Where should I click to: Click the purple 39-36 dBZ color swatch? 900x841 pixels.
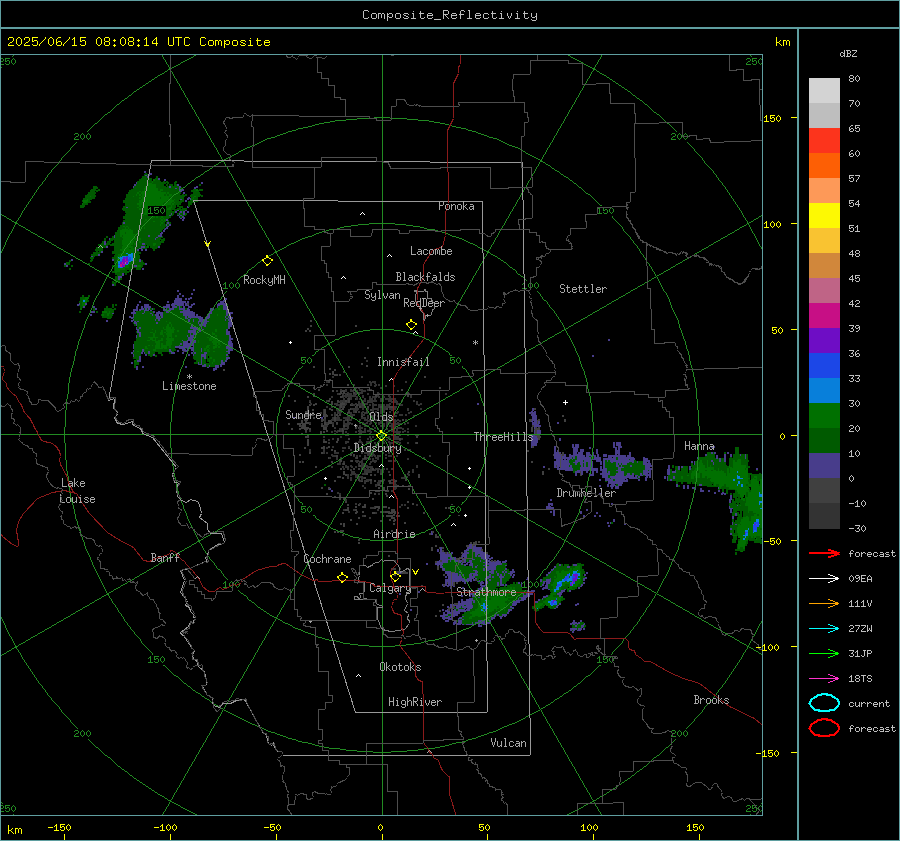824,340
